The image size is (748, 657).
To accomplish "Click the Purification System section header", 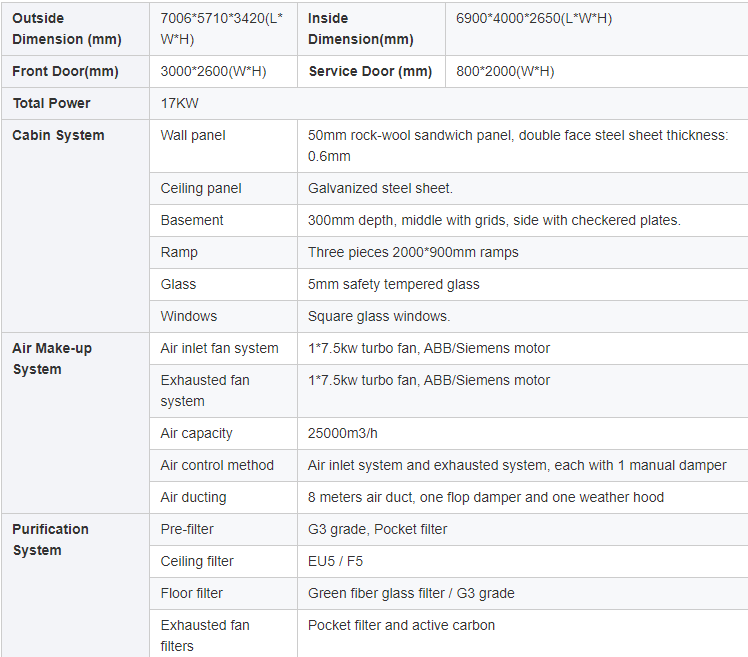I will coord(50,539).
